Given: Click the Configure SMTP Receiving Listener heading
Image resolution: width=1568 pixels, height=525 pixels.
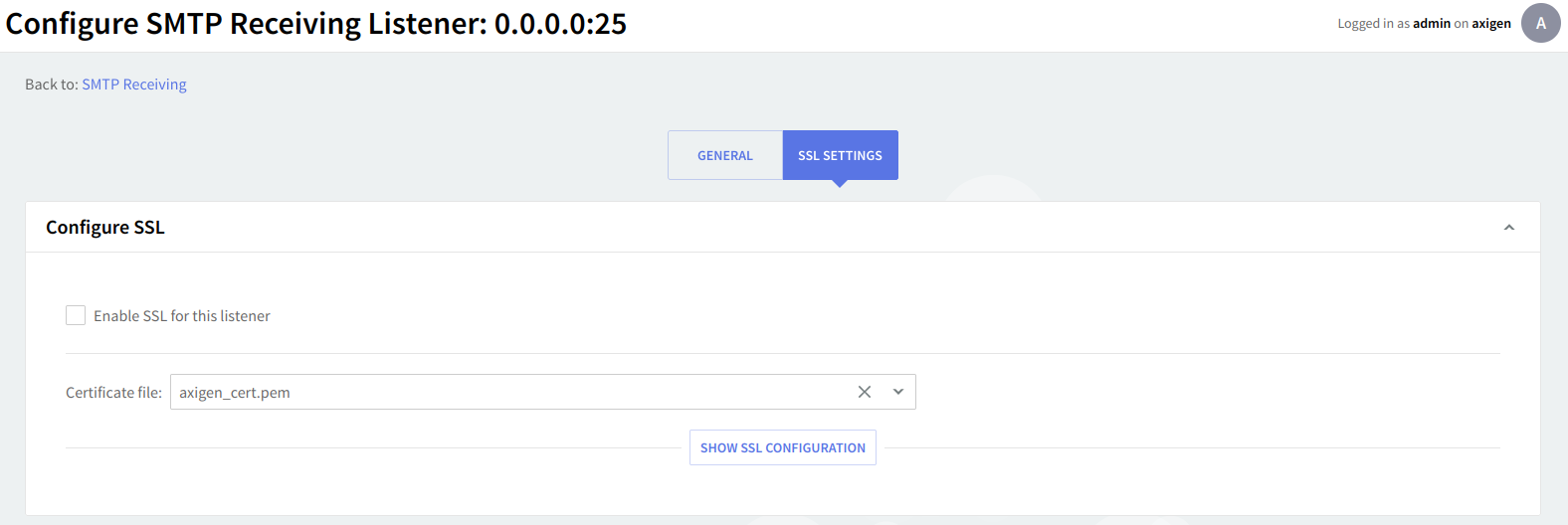Looking at the screenshot, I should coord(247,24).
